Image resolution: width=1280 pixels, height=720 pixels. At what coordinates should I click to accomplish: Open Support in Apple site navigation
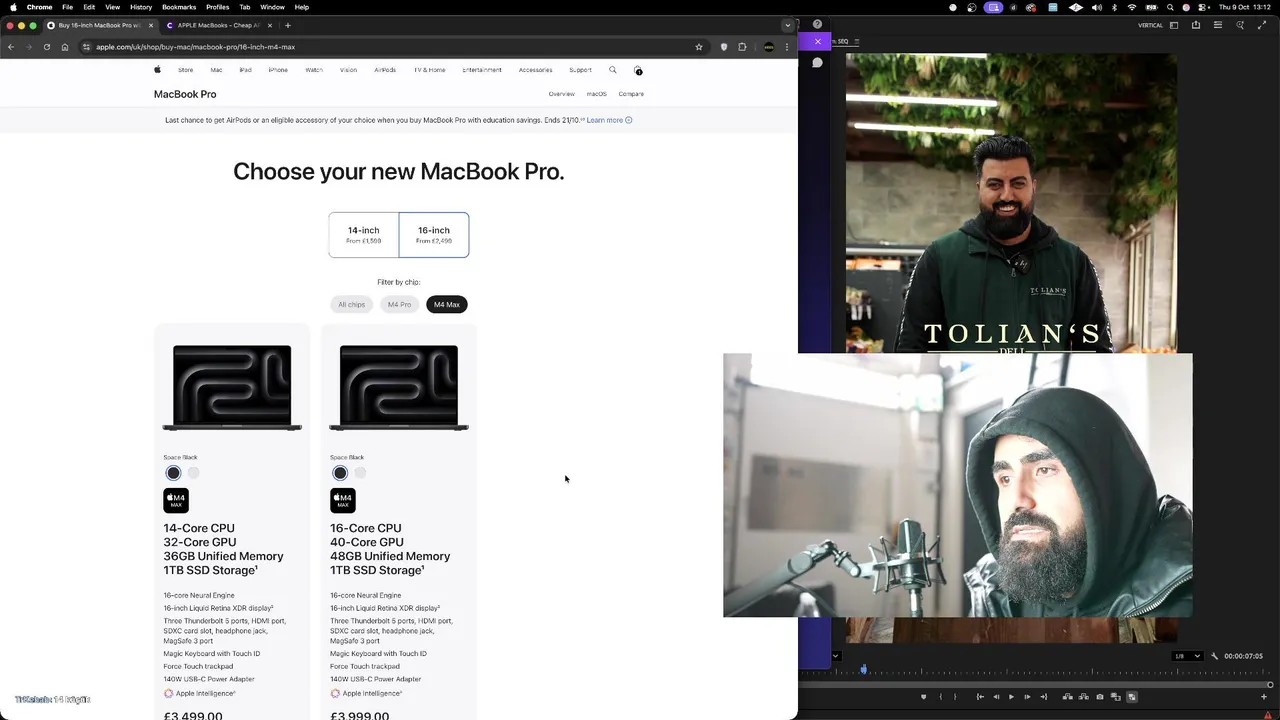coord(580,70)
